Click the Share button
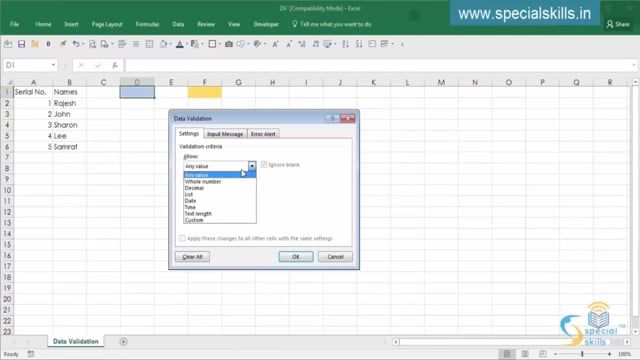Image resolution: width=640 pixels, height=360 pixels. (618, 24)
